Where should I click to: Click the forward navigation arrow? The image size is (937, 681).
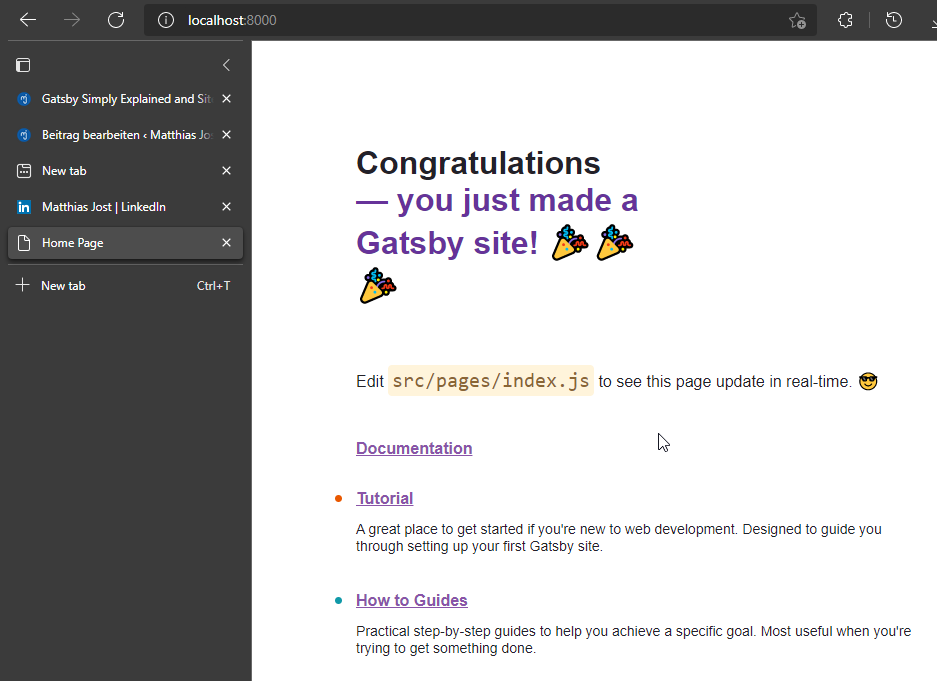coord(72,20)
